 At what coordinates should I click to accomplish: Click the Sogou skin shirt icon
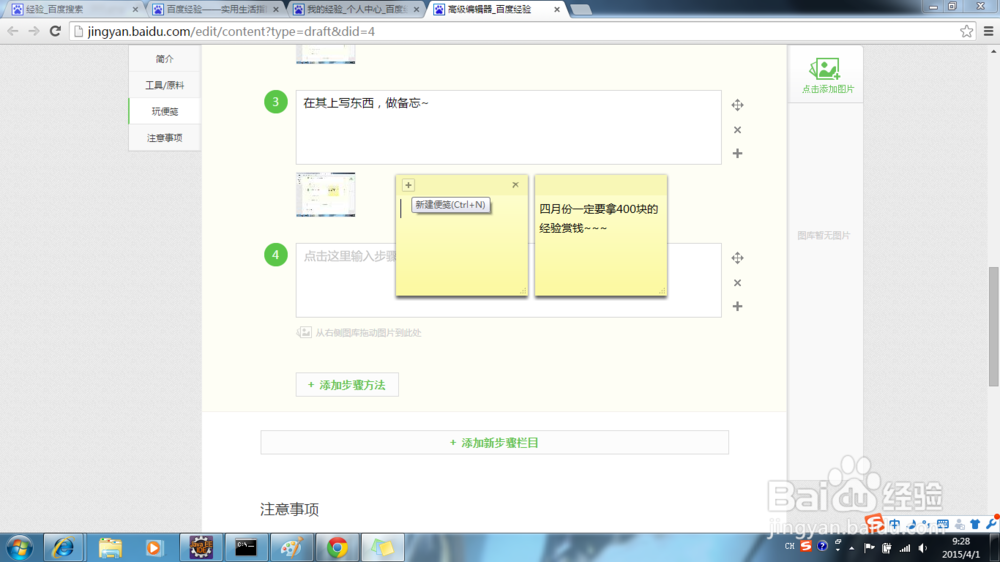pos(975,524)
